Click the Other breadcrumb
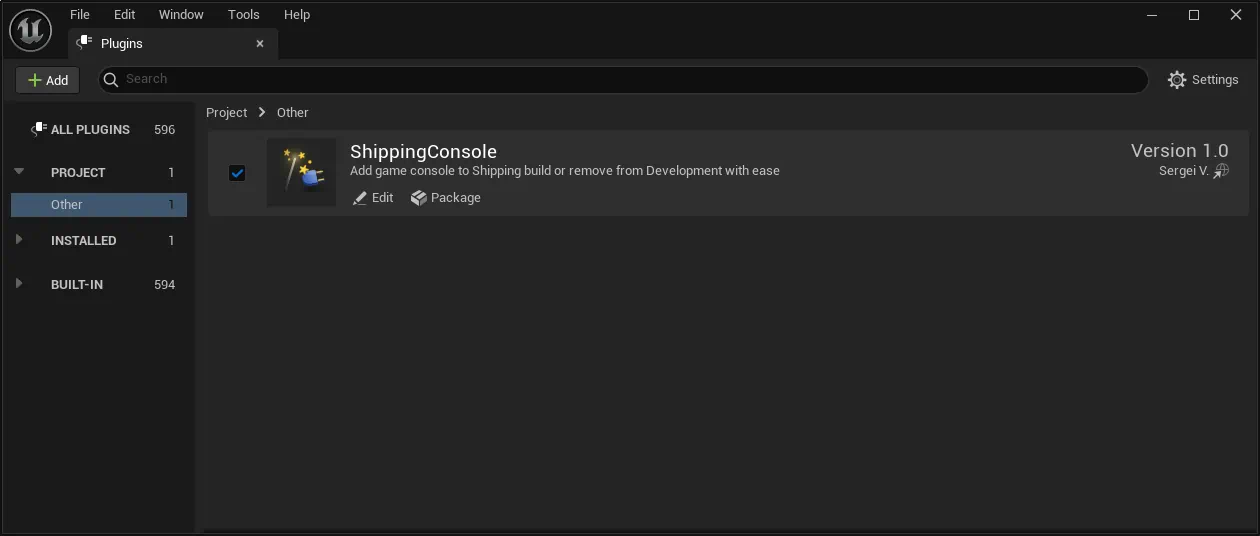The image size is (1260, 536). click(x=292, y=112)
